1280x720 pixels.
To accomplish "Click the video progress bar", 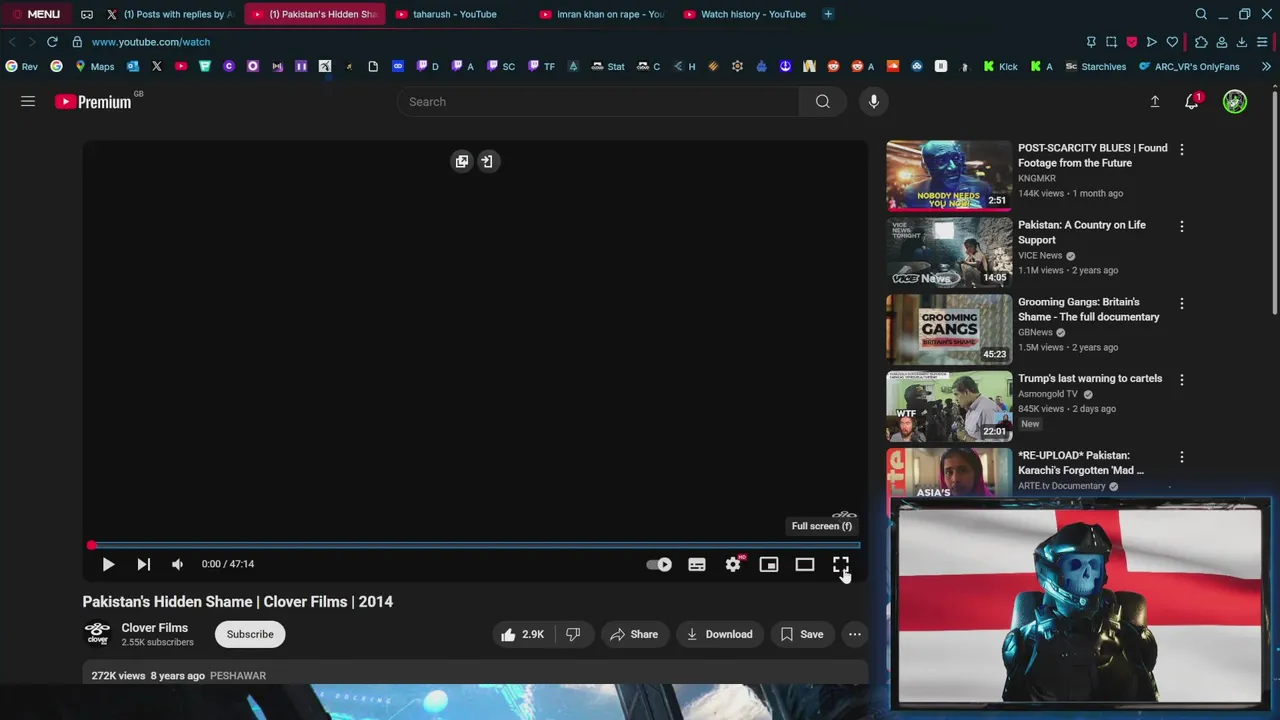I will click(x=475, y=545).
